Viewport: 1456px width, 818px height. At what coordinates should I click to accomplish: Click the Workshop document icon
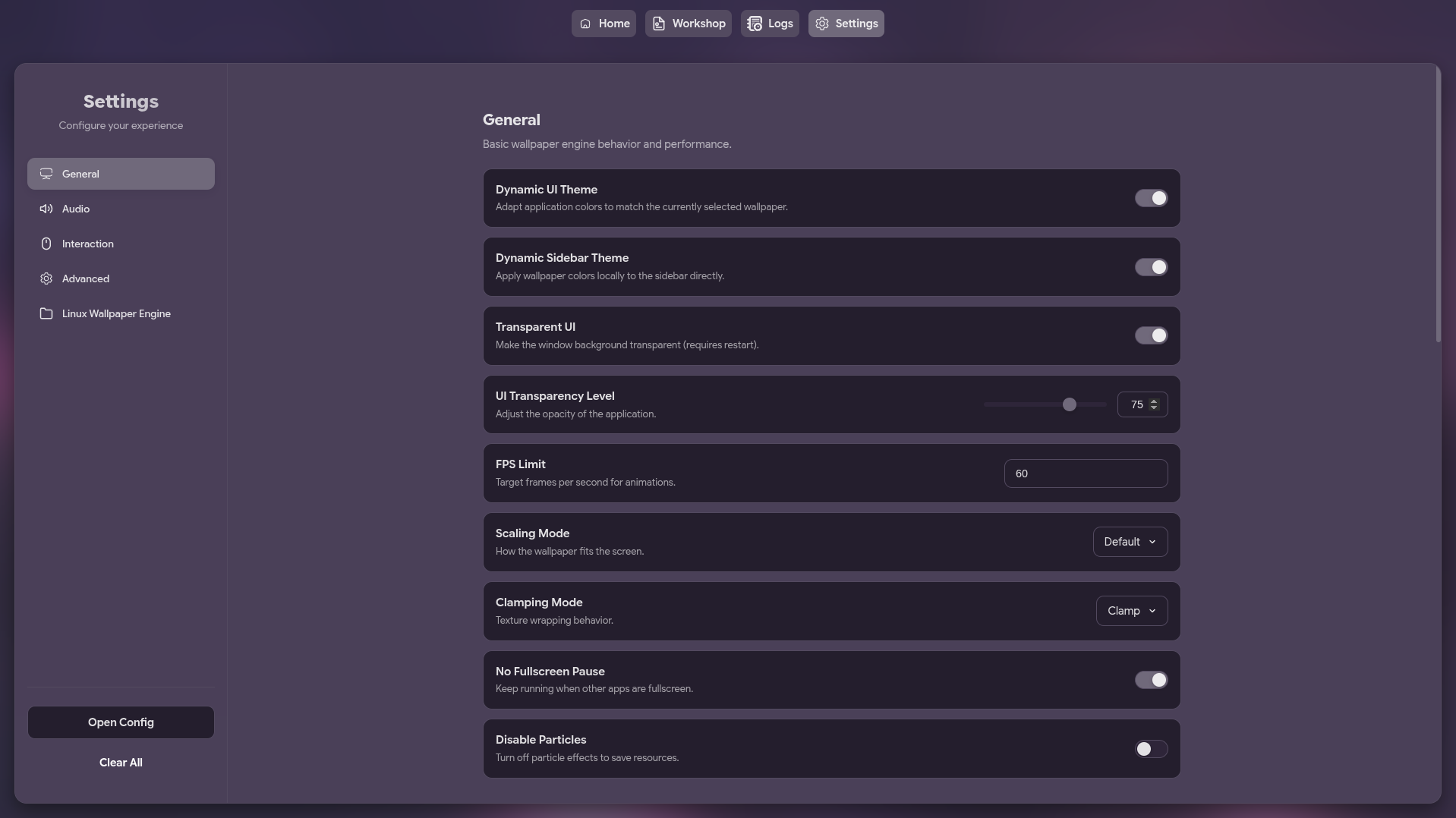tap(659, 24)
